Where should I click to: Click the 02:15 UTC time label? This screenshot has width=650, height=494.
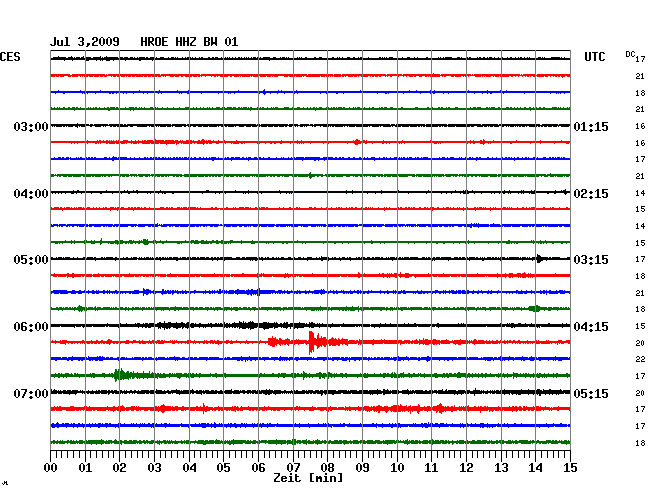coord(591,194)
